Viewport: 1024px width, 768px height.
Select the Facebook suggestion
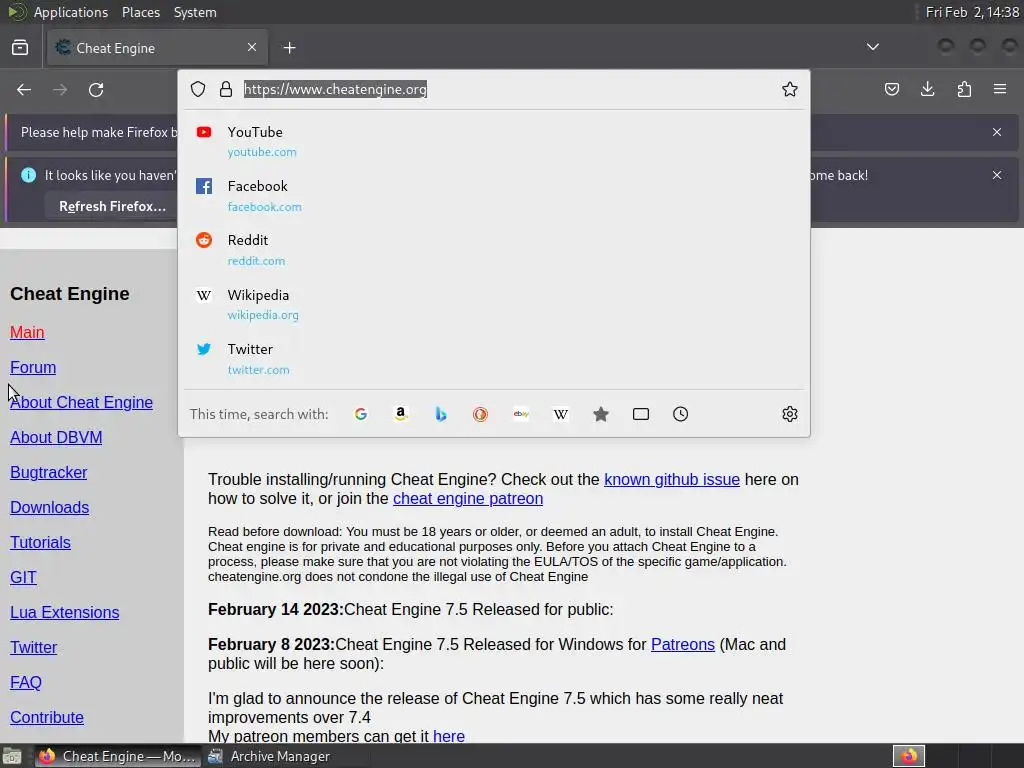pos(494,196)
